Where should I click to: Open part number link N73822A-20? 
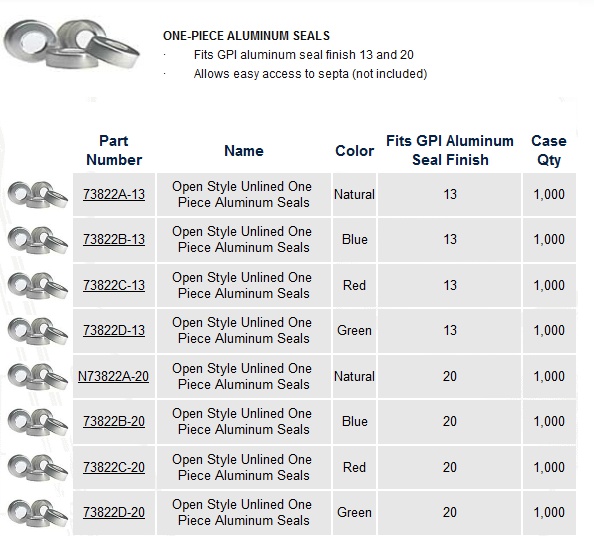pyautogui.click(x=113, y=376)
